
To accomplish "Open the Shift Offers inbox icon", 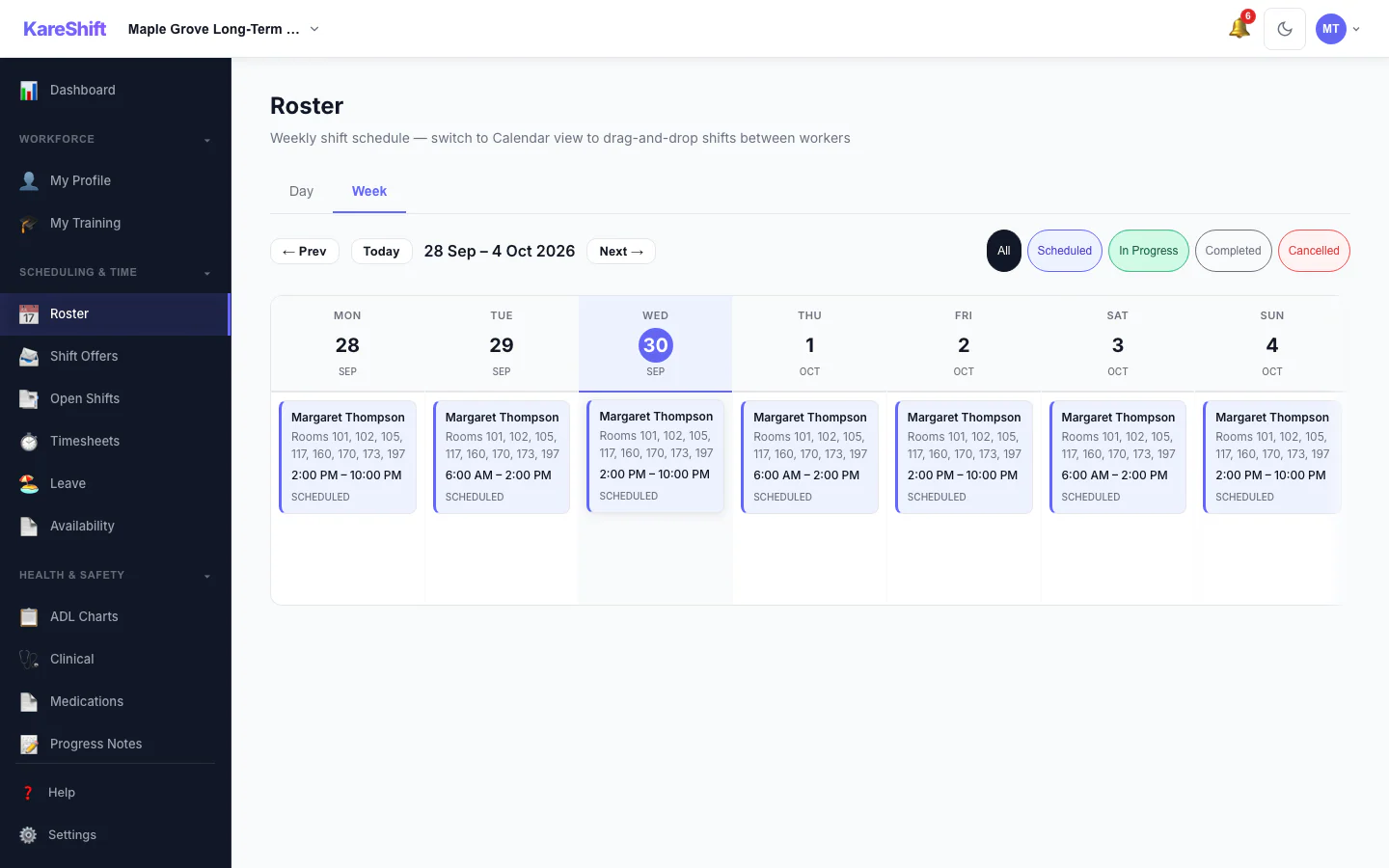I will pyautogui.click(x=29, y=356).
